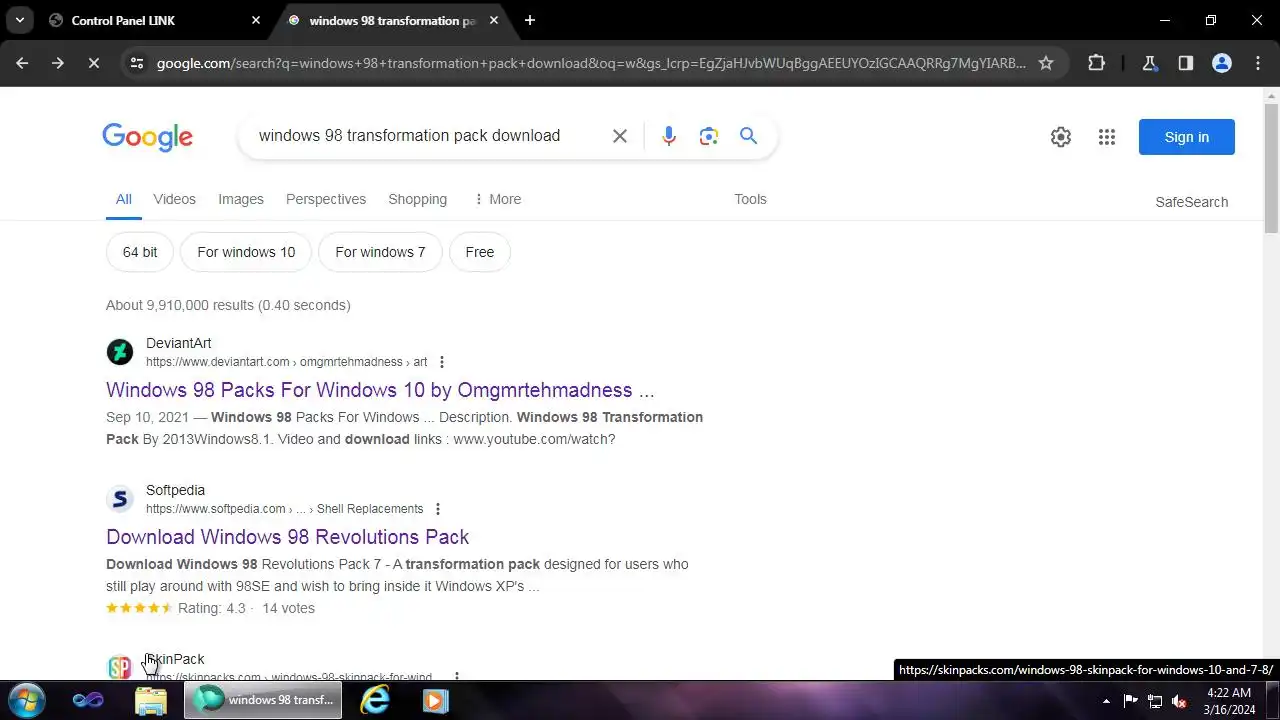Open the tab search dropdown arrow
The width and height of the screenshot is (1280, 720).
click(19, 20)
